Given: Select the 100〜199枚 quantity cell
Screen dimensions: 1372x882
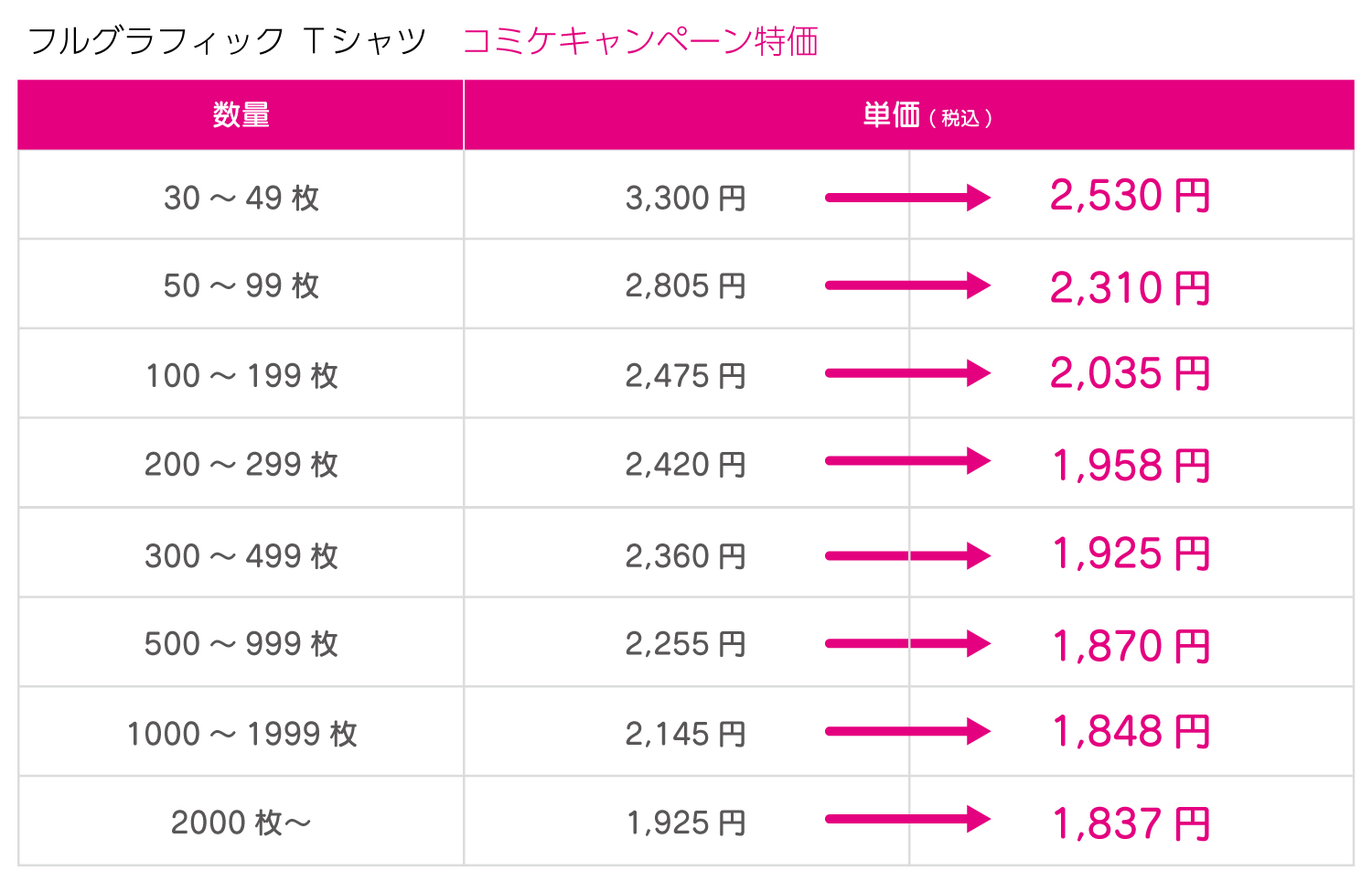Looking at the screenshot, I should [241, 375].
